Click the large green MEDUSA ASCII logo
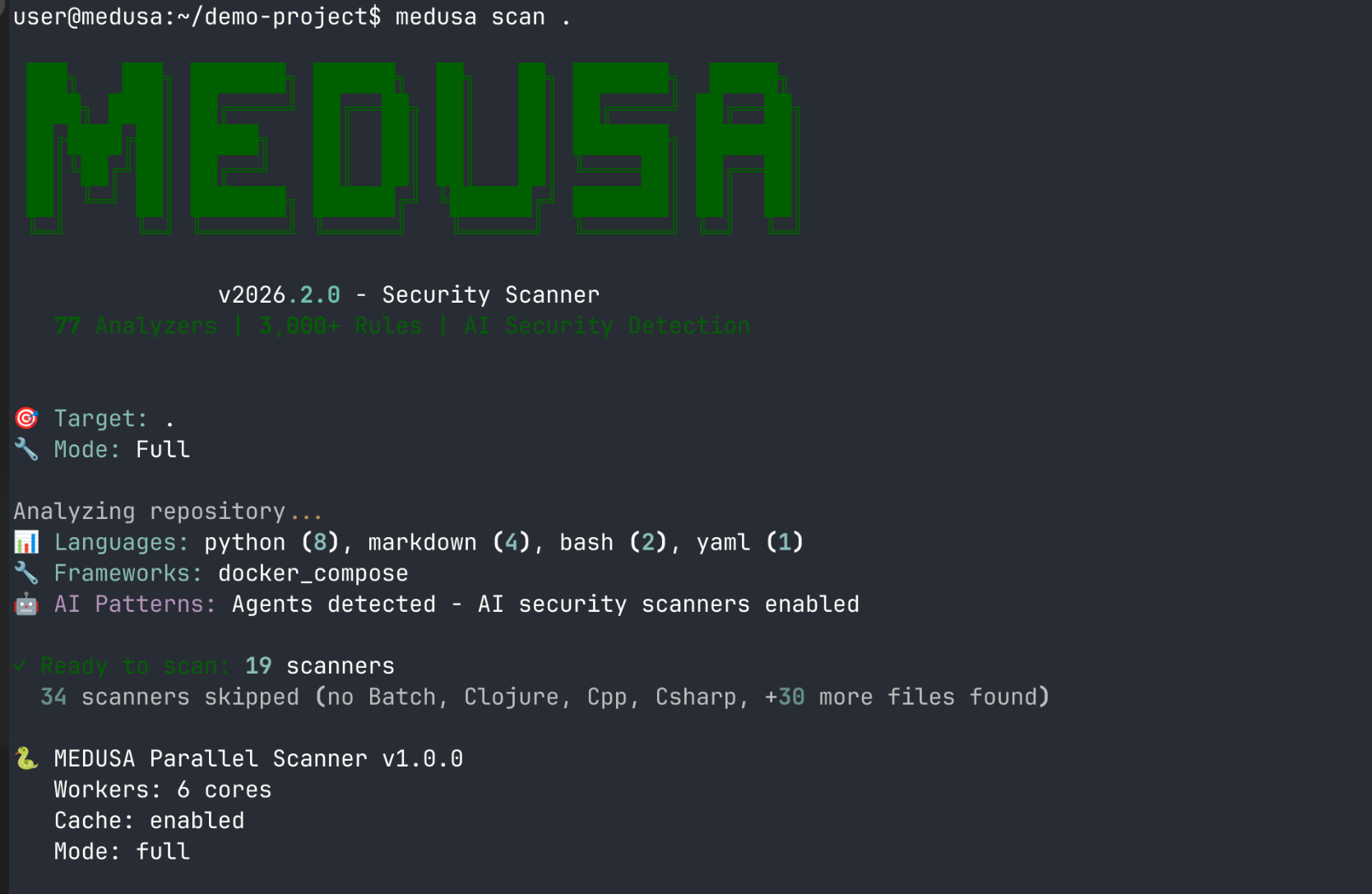This screenshot has width=1372, height=894. click(413, 148)
